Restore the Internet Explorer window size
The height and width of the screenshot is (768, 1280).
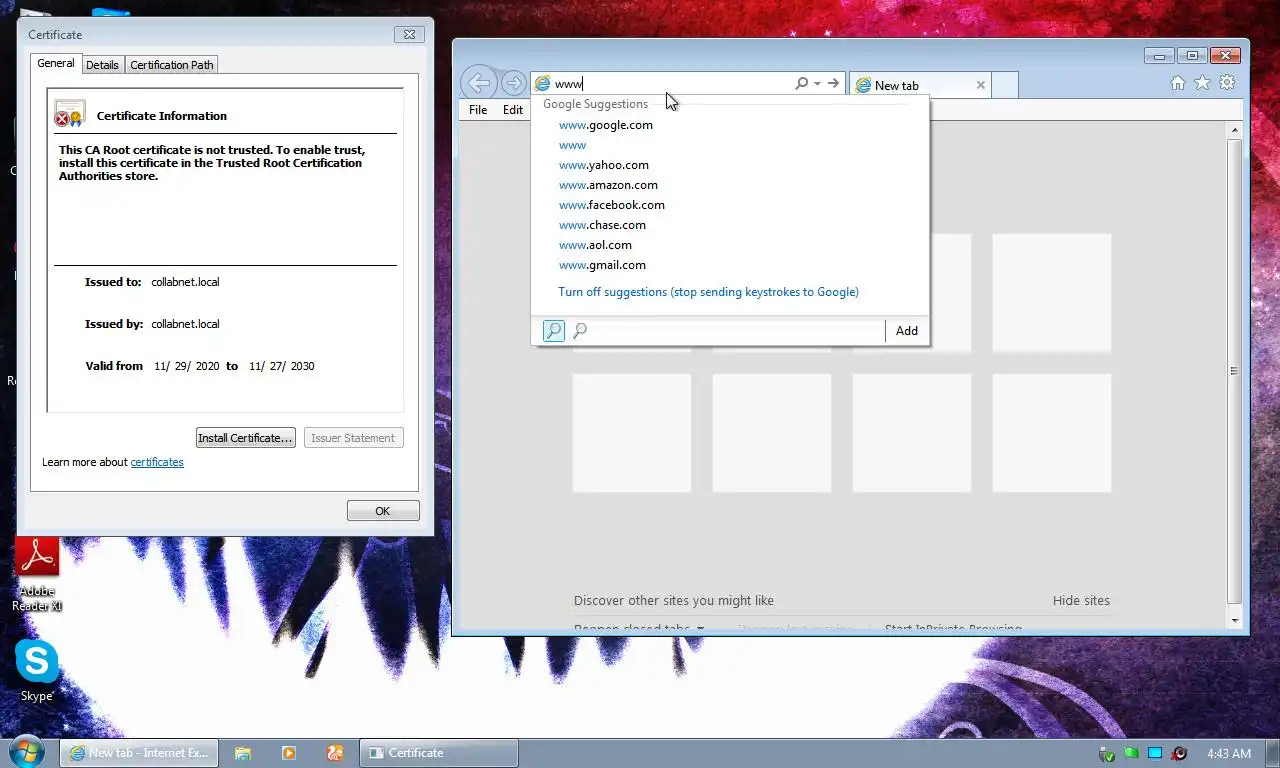(1192, 55)
